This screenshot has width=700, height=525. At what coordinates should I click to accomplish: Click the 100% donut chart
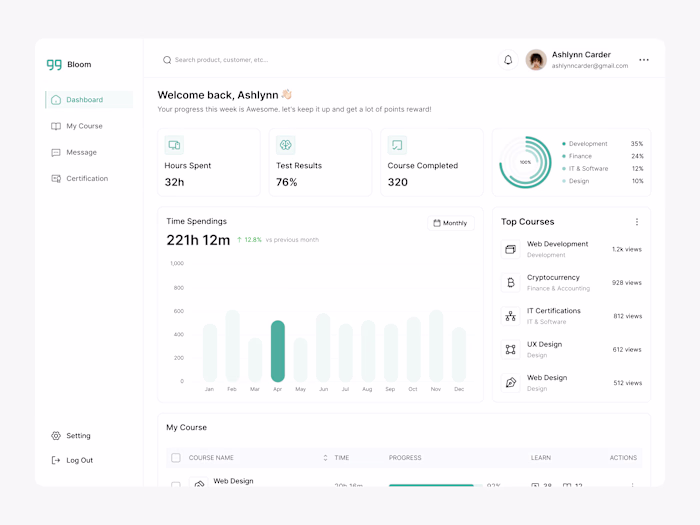pyautogui.click(x=525, y=162)
